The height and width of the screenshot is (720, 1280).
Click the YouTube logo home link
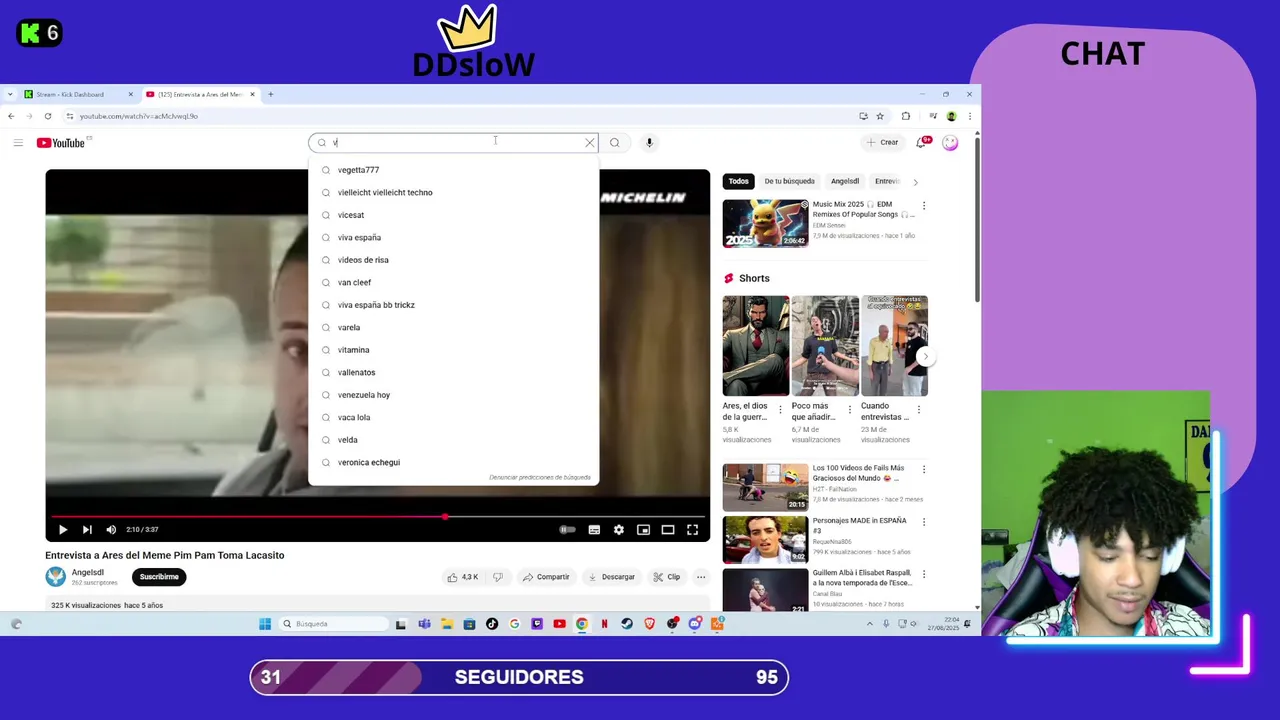61,143
